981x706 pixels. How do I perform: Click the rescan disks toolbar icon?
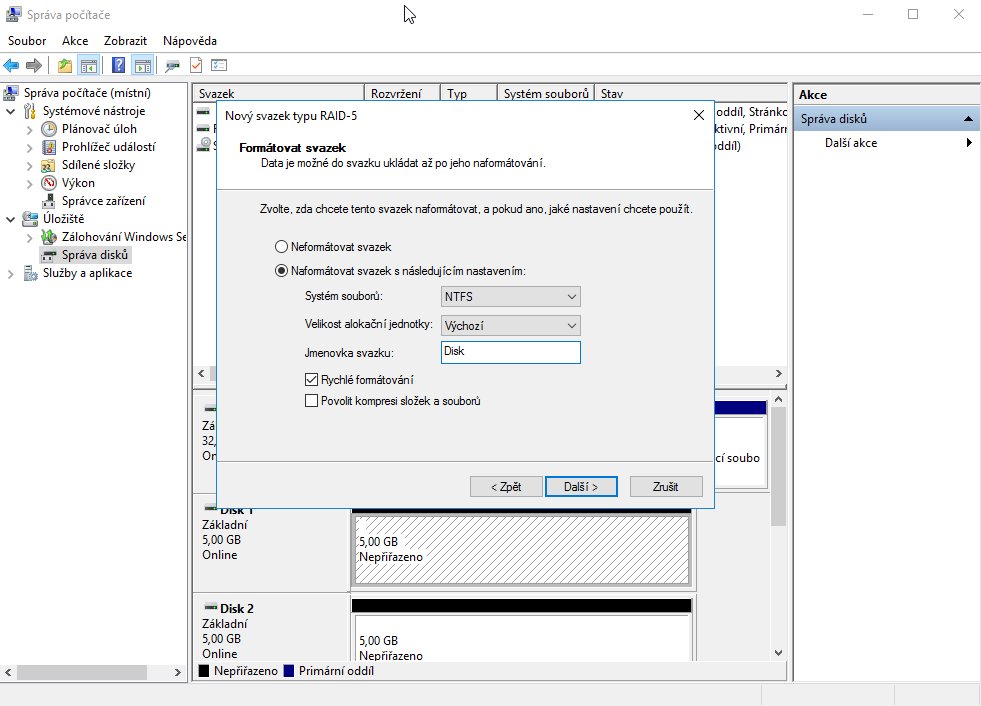pyautogui.click(x=172, y=65)
